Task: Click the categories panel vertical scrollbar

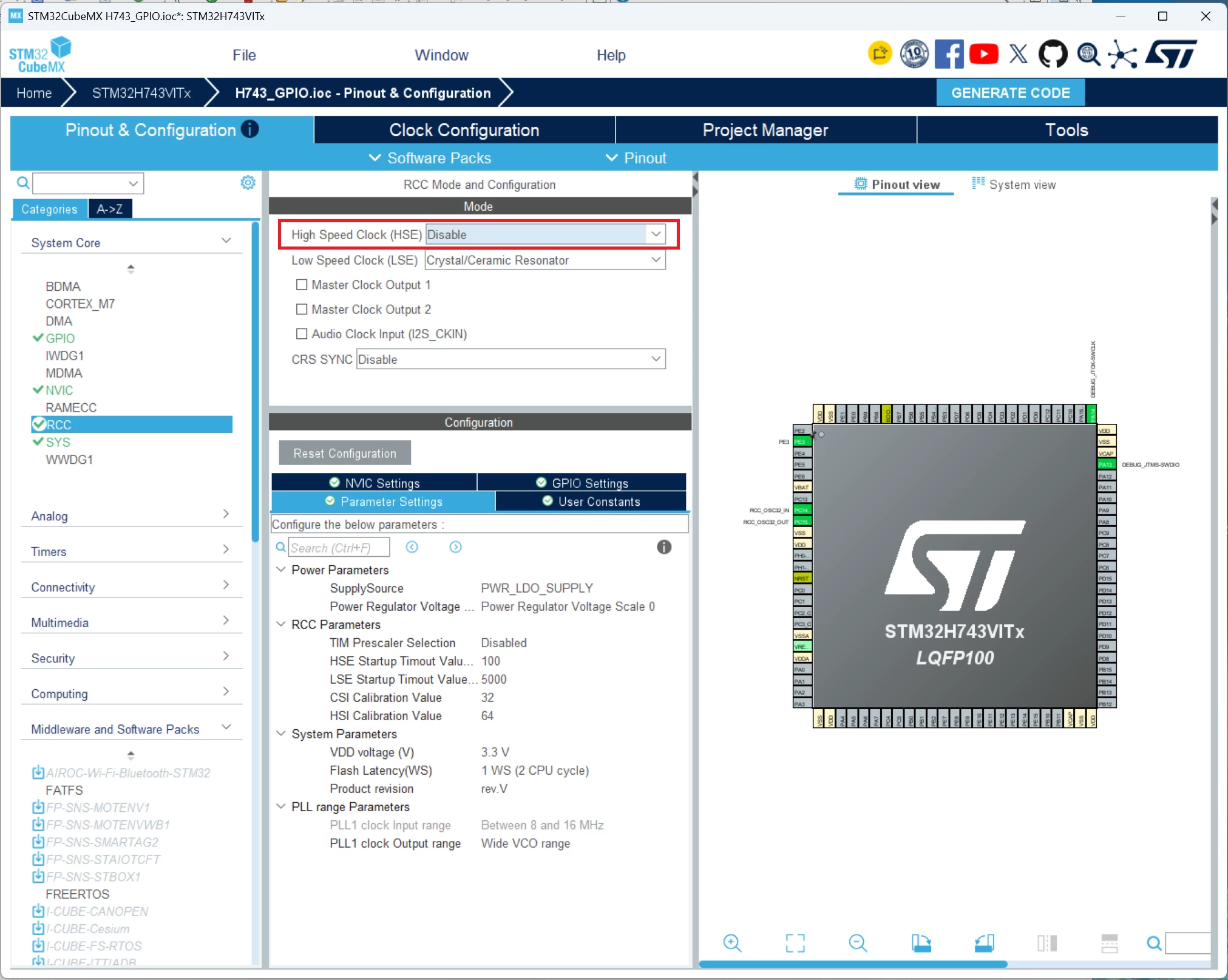Action: 256,382
